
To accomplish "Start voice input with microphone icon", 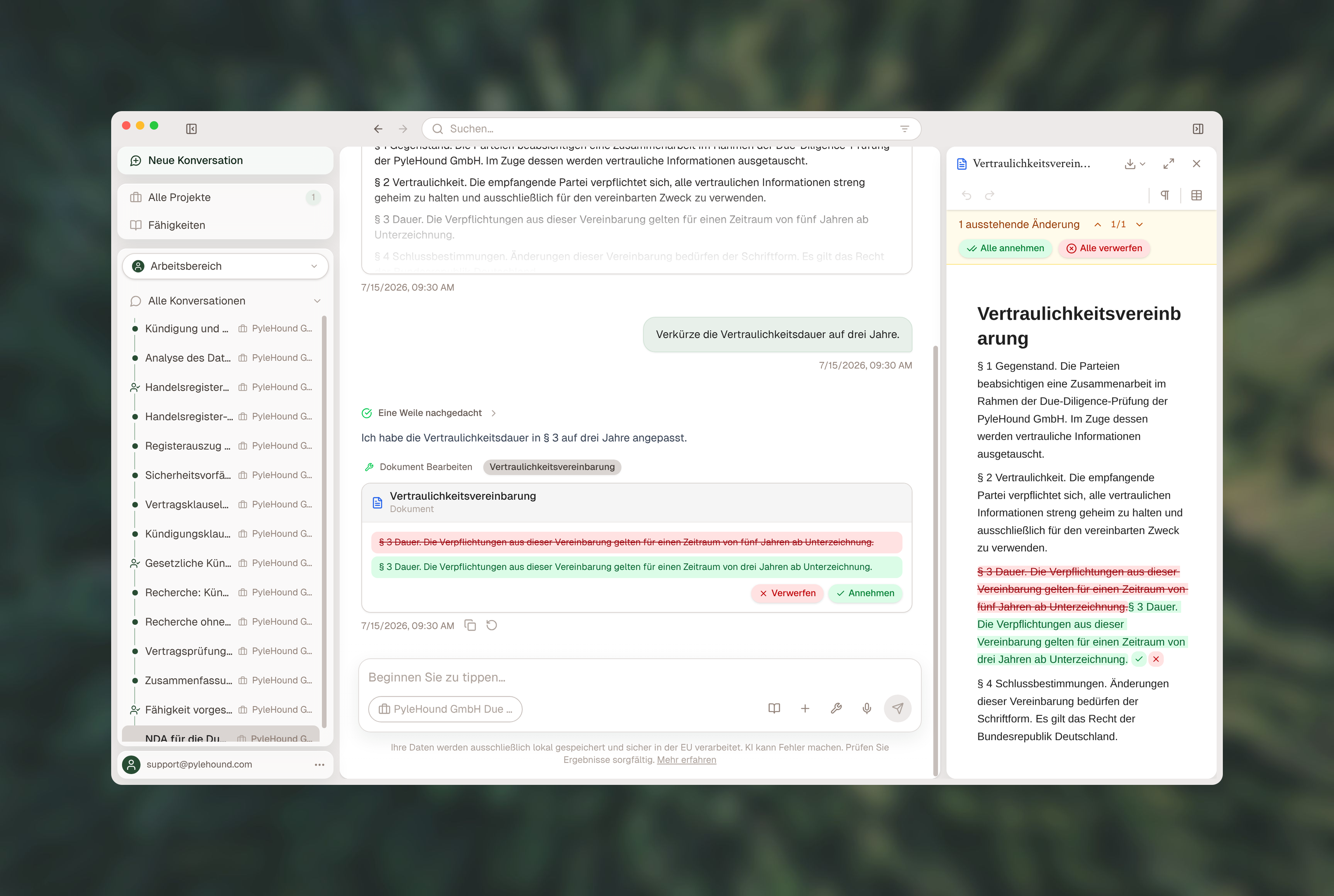I will [x=866, y=708].
